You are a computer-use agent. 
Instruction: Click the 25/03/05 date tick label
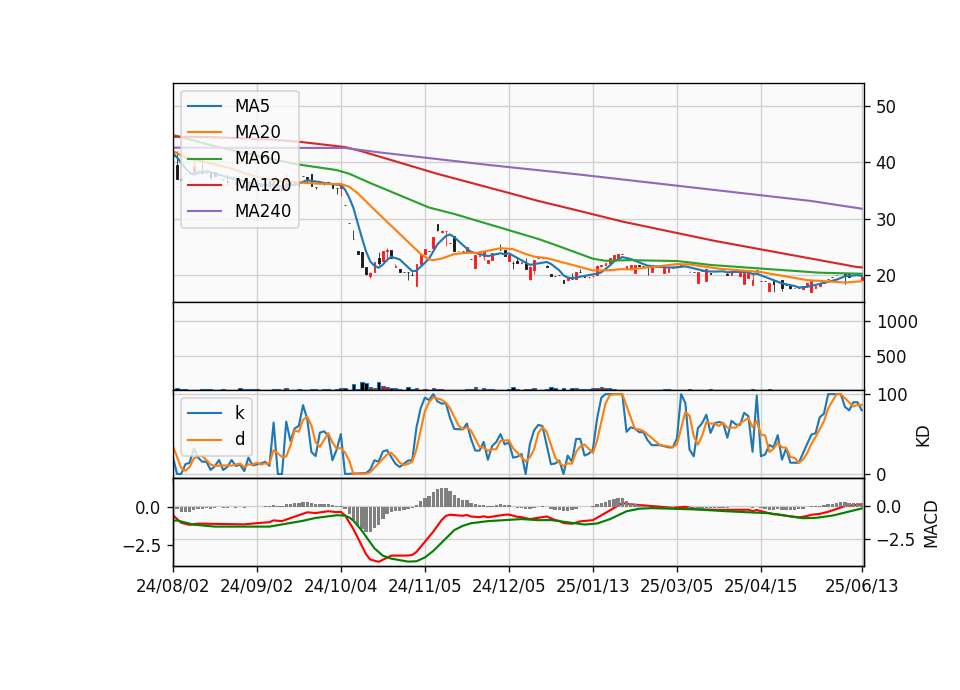point(677,586)
